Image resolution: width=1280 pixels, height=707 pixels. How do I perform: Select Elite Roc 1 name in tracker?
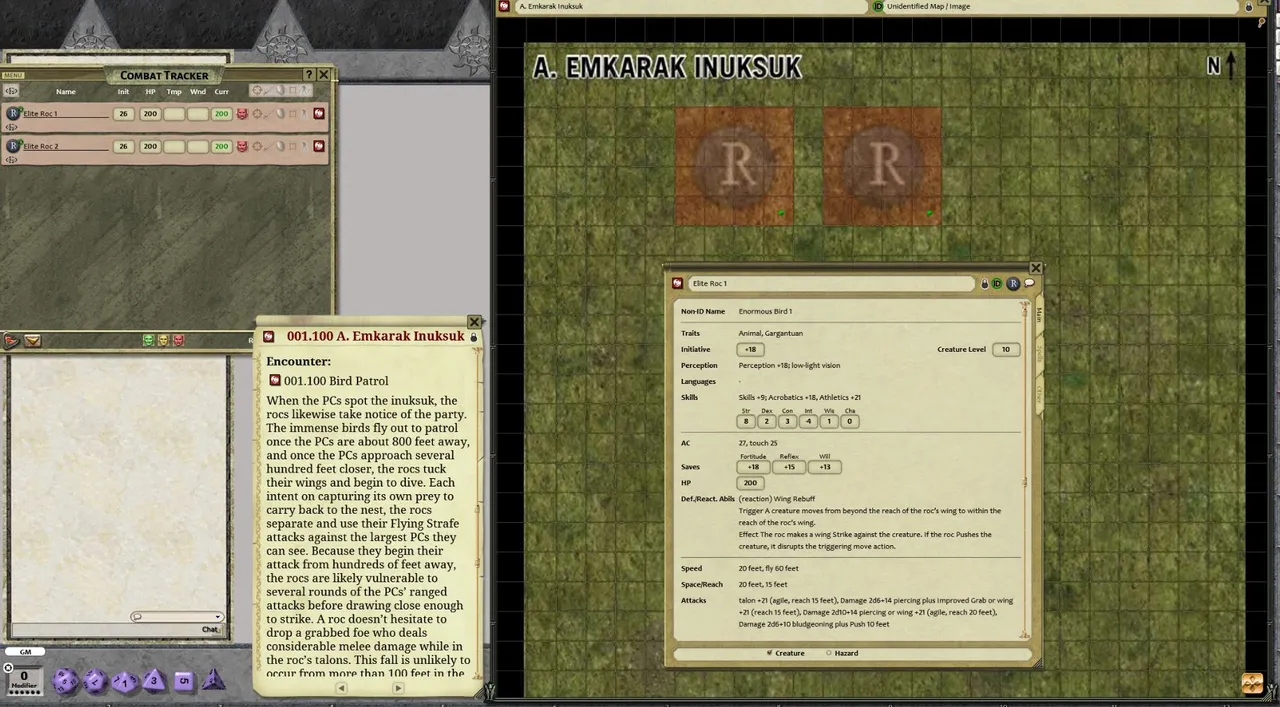tap(66, 114)
